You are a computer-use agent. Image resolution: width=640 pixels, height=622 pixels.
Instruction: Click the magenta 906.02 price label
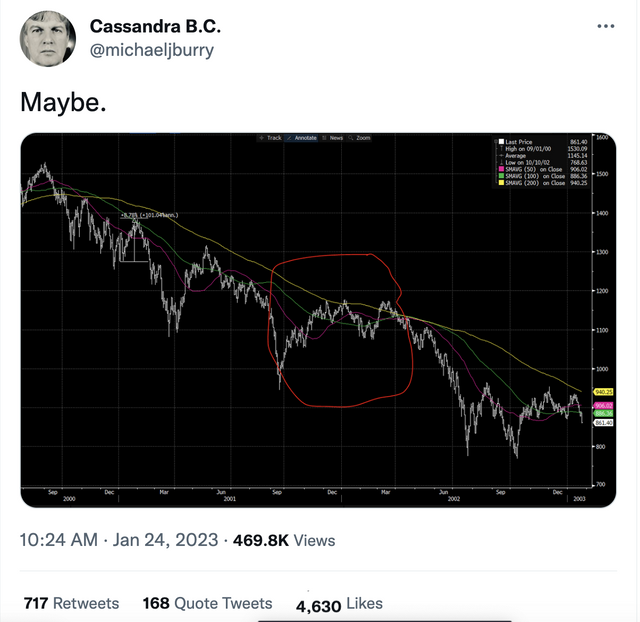click(x=603, y=406)
